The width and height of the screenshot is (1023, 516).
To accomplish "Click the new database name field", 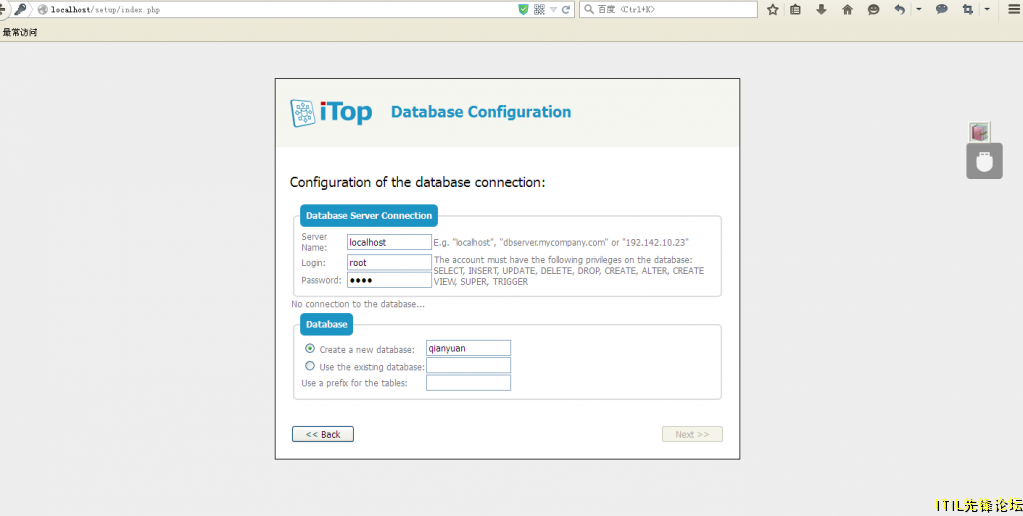I will click(468, 348).
